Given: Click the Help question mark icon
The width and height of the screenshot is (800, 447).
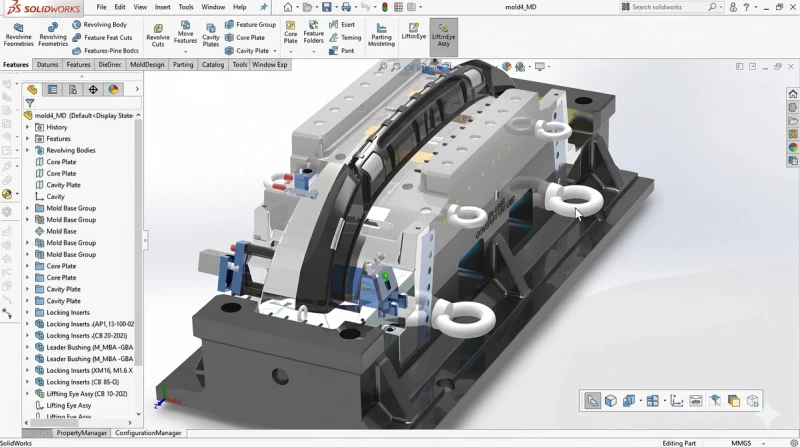Looking at the screenshot, I should pyautogui.click(x=747, y=7).
